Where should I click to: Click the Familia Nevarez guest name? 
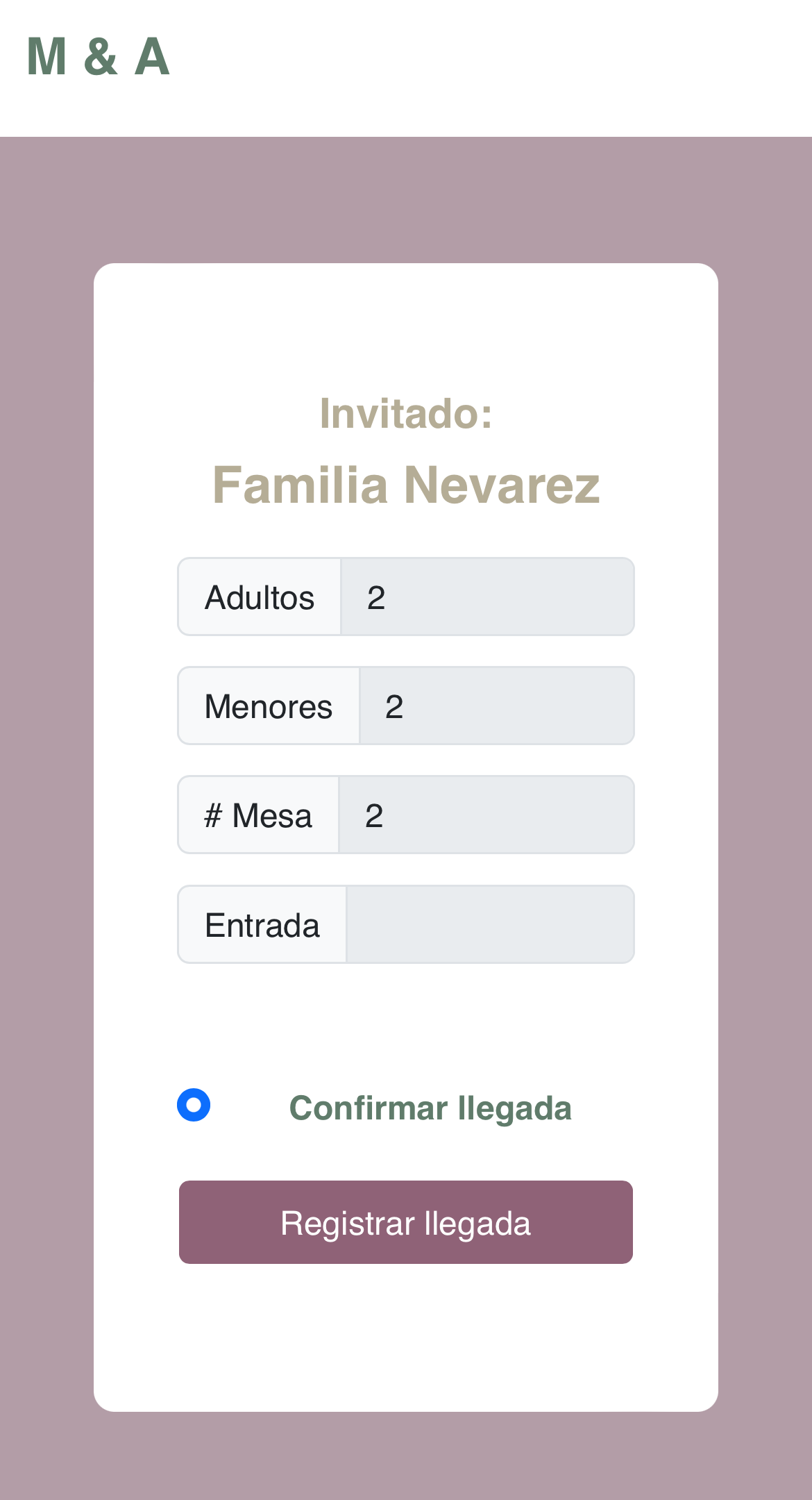click(406, 485)
